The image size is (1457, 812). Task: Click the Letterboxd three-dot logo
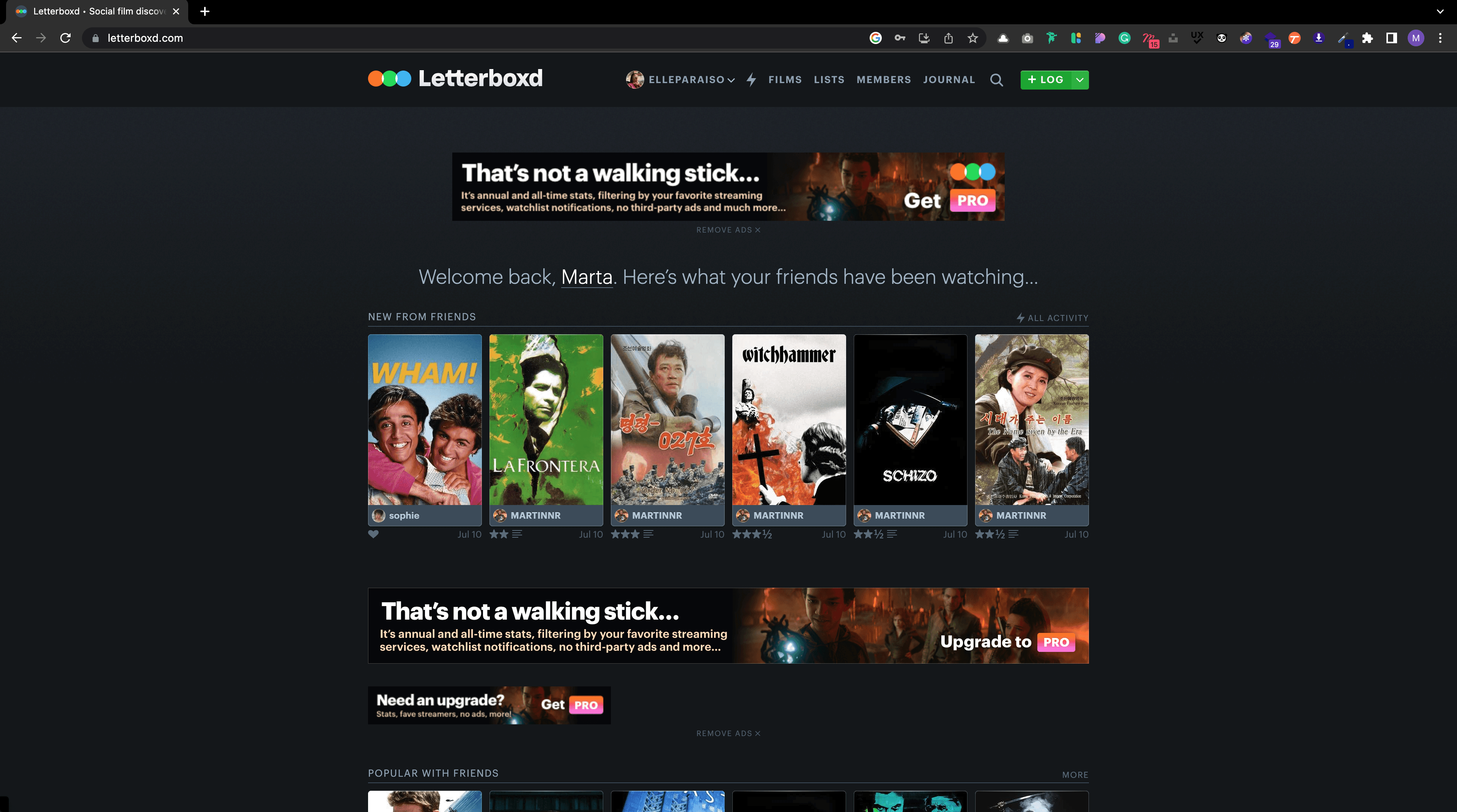click(390, 79)
